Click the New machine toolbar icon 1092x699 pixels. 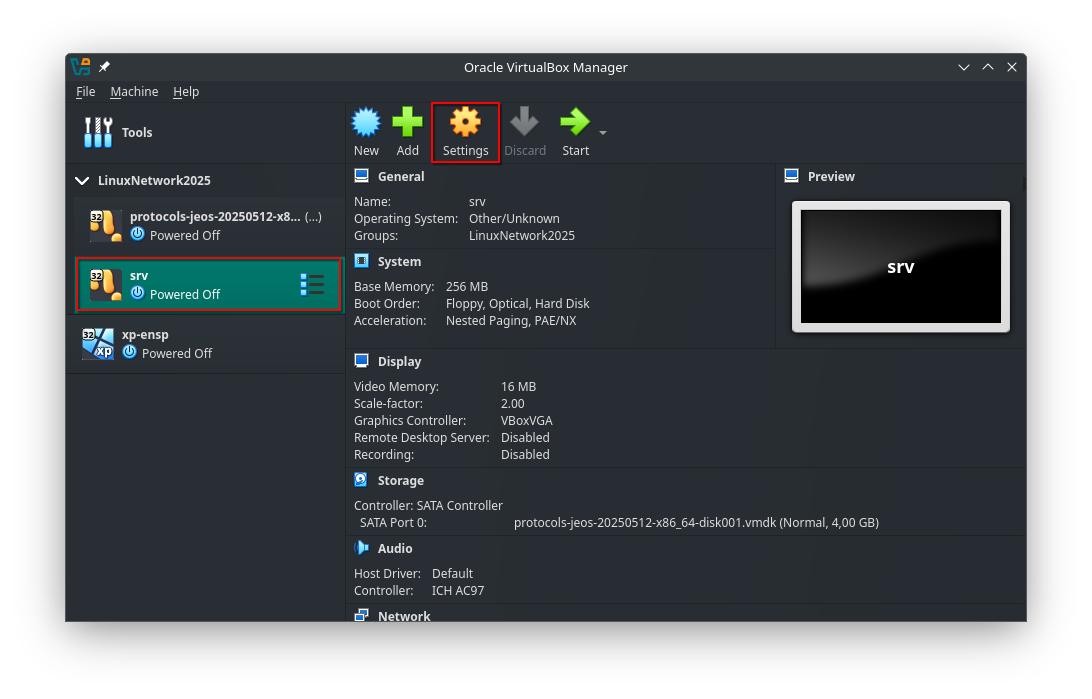(x=366, y=123)
